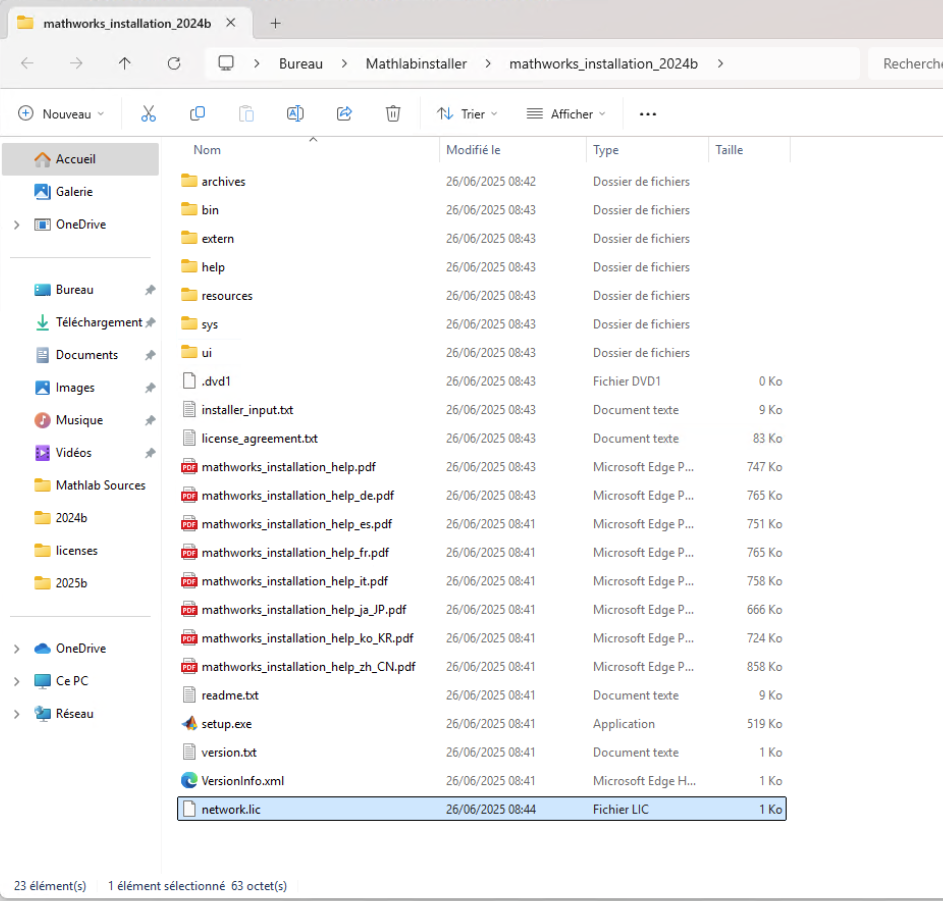Expand chevron after mathworks_installation_2024b breadcrumb

tap(720, 63)
